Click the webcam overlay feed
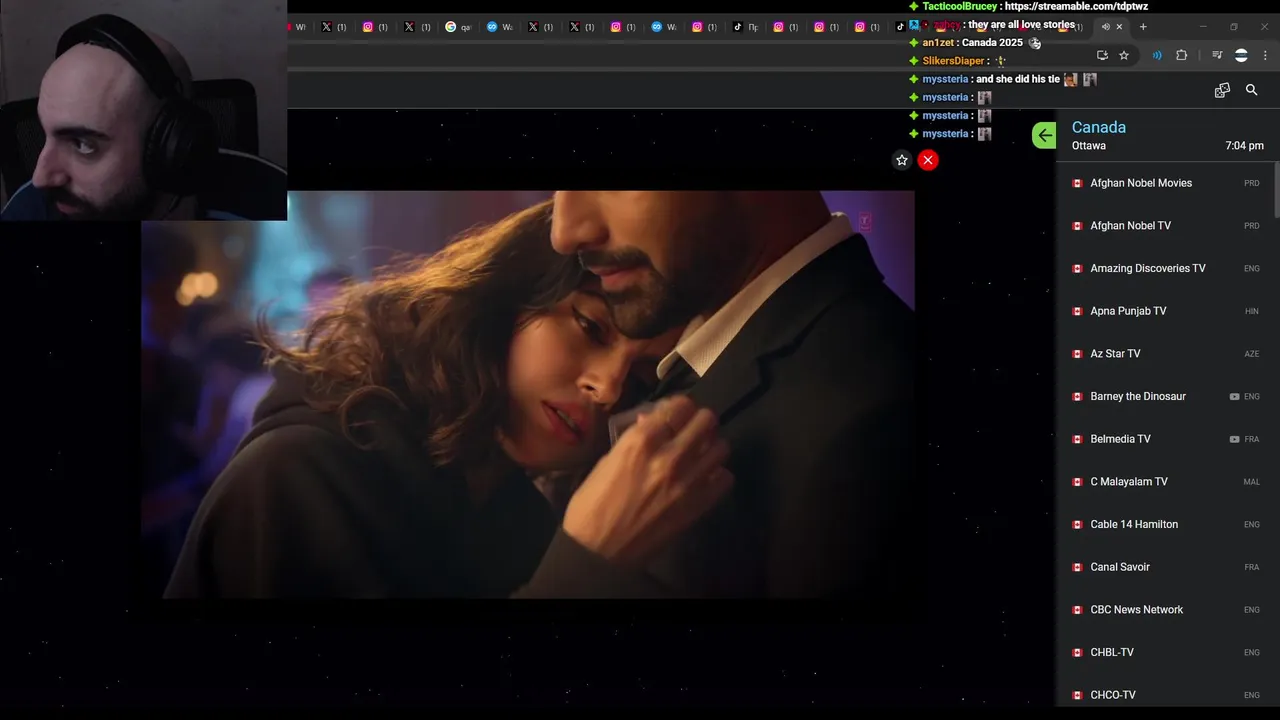Image resolution: width=1280 pixels, height=720 pixels. pyautogui.click(x=143, y=110)
